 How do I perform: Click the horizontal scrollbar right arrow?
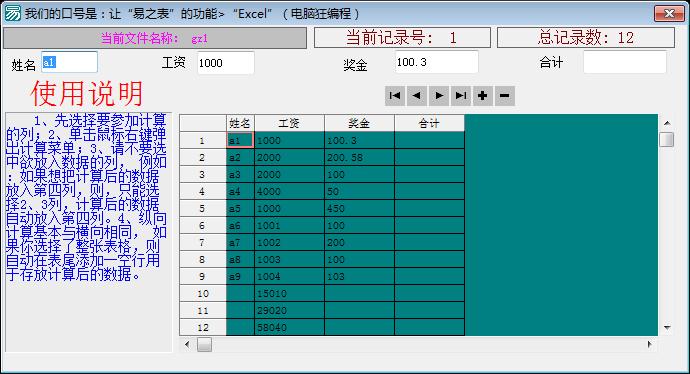pyautogui.click(x=650, y=344)
